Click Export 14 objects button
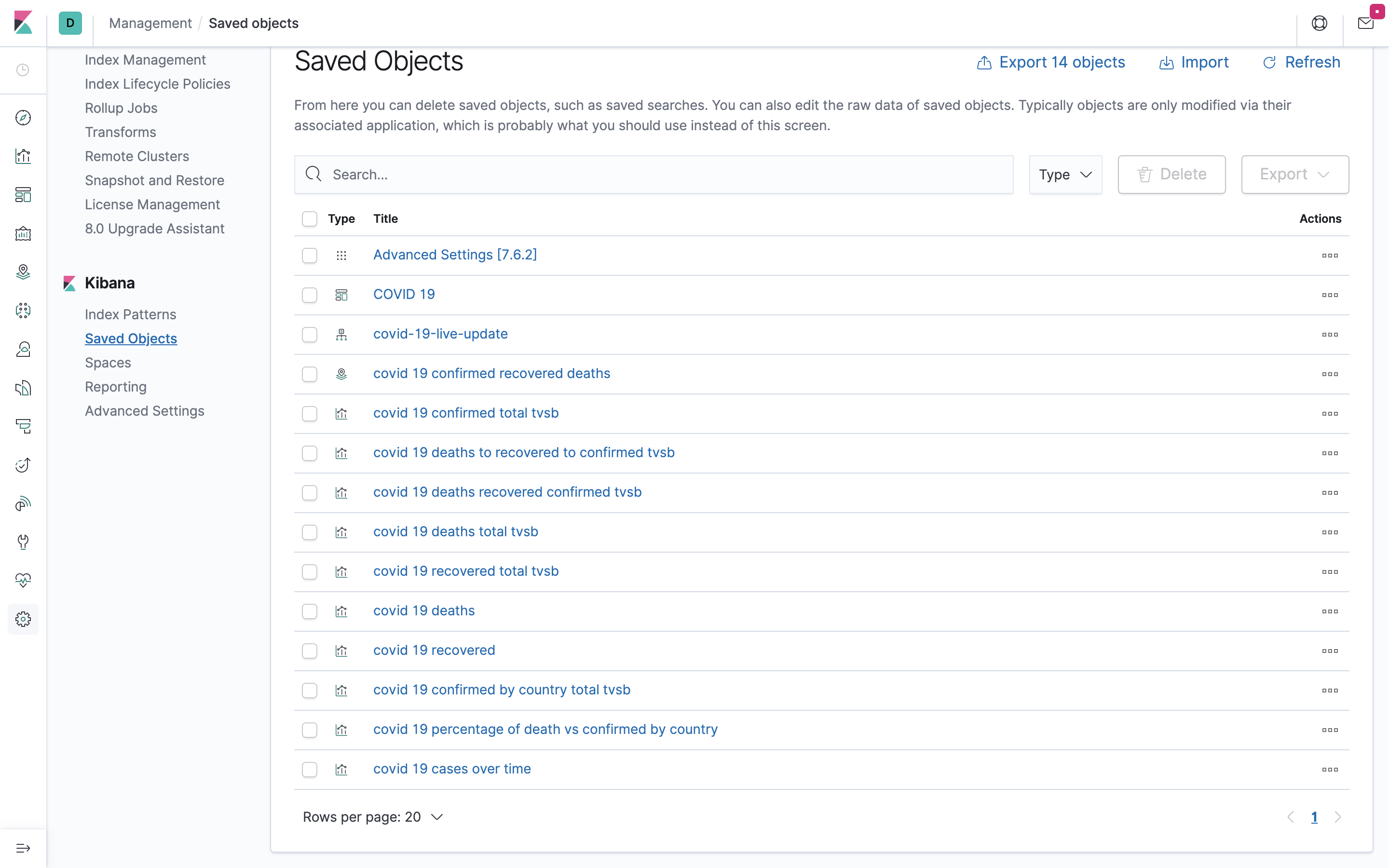Screen dimensions: 1389x868 [x=1051, y=62]
